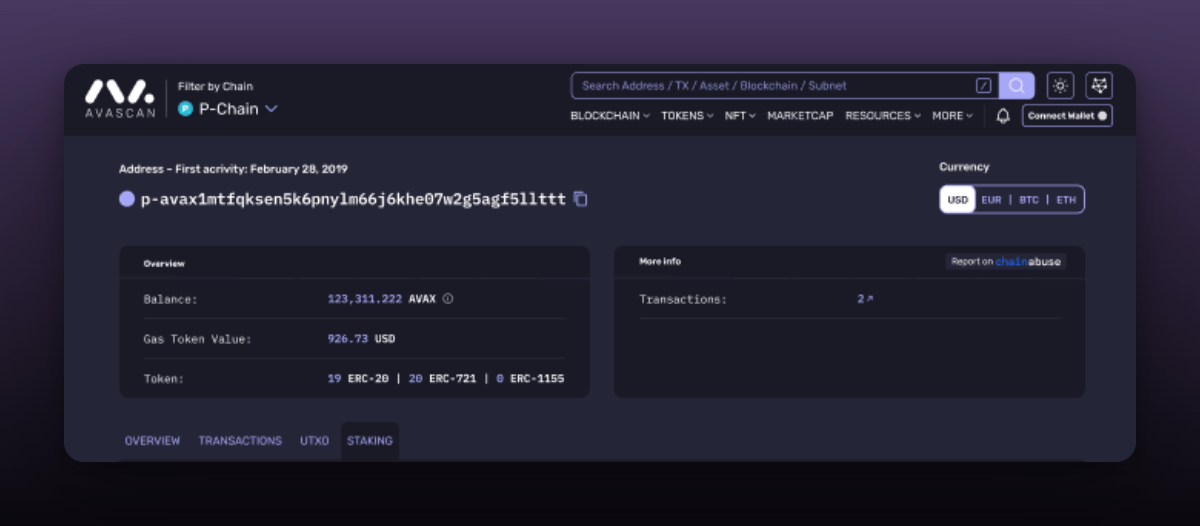Switch currency to BTC
Screen dimensions: 1200x526
[1029, 200]
